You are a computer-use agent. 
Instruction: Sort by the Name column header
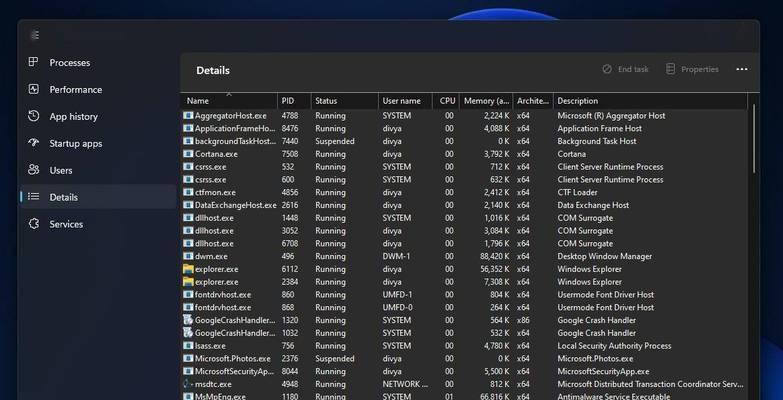(229, 101)
